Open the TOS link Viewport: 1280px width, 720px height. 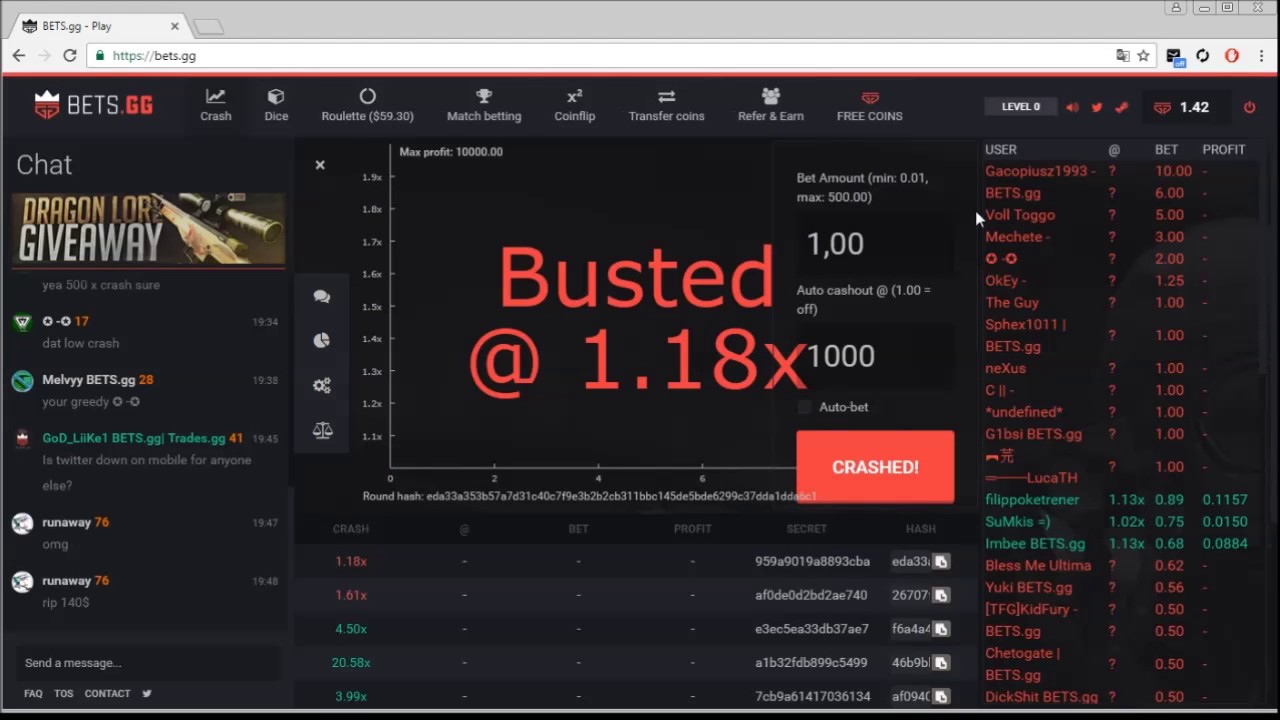pos(64,694)
